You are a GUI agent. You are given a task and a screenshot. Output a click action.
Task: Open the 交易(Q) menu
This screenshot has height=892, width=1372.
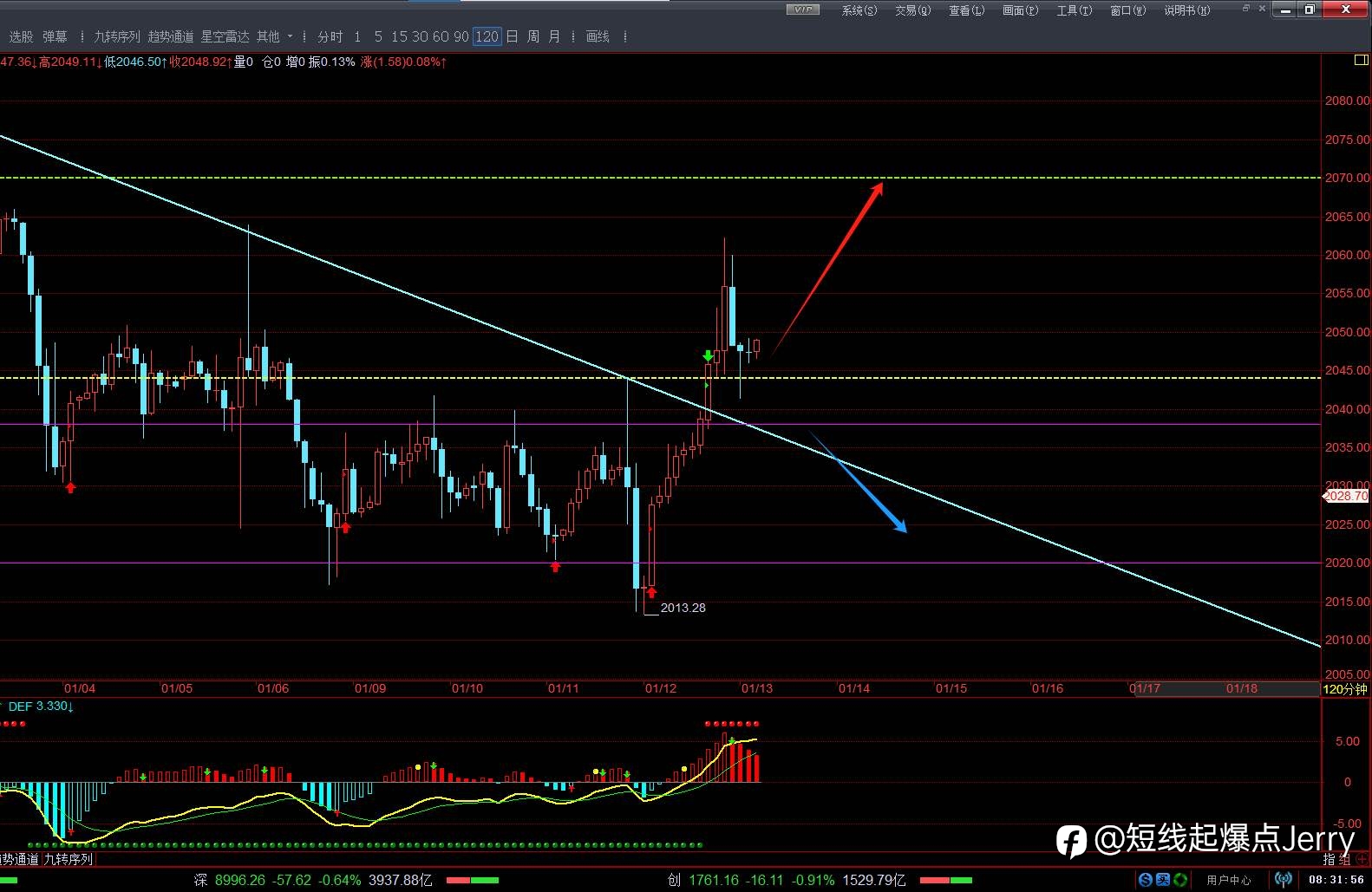coord(913,10)
